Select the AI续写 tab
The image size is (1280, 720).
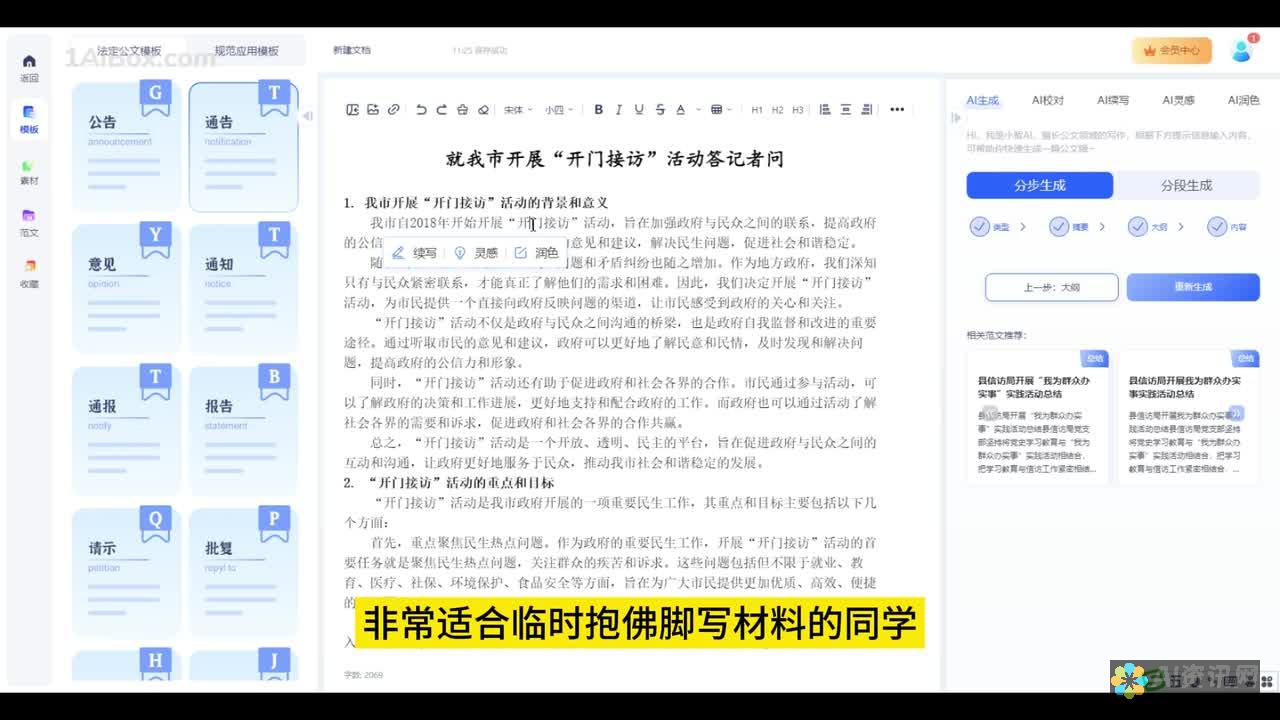pyautogui.click(x=1112, y=100)
